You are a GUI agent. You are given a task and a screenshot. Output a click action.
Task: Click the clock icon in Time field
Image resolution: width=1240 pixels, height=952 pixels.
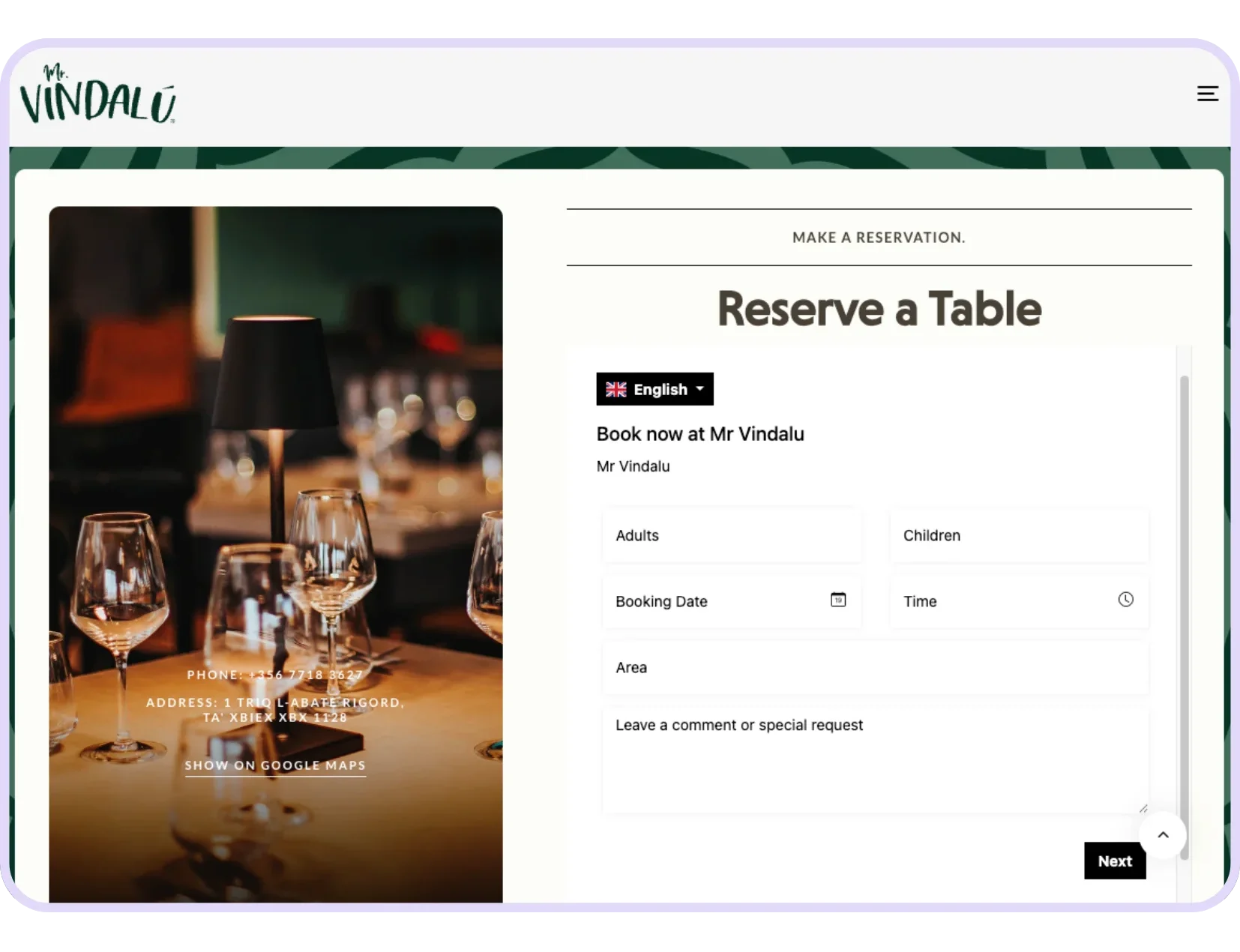click(x=1125, y=600)
